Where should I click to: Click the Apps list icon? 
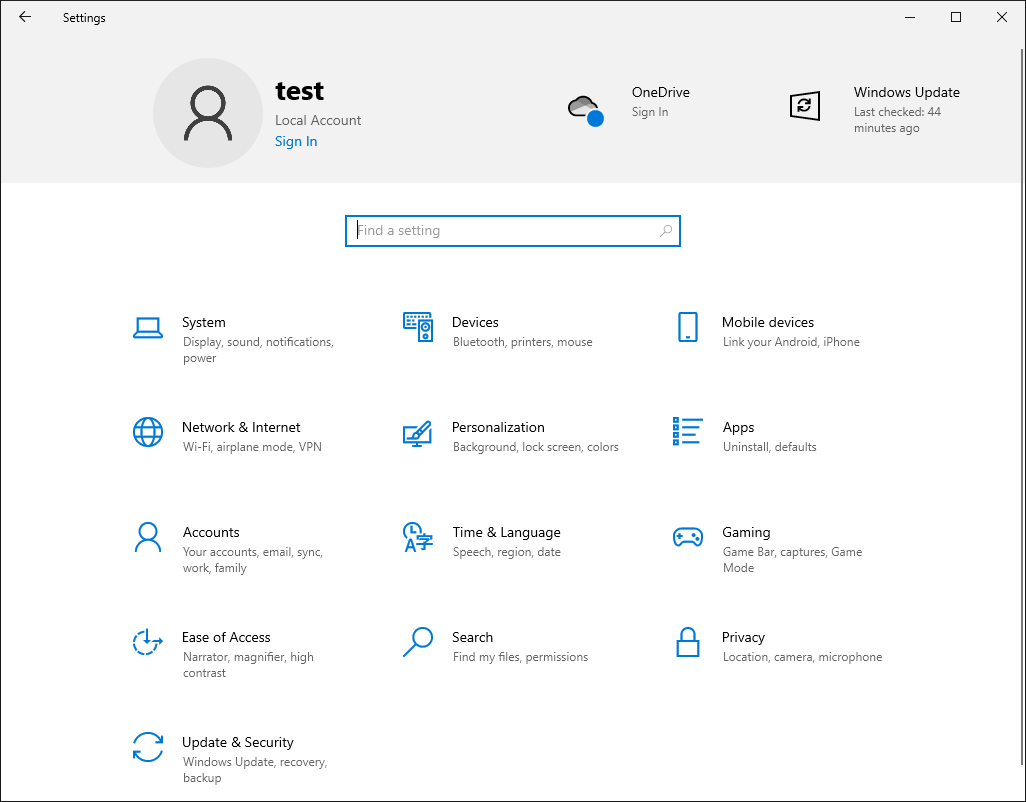click(688, 431)
